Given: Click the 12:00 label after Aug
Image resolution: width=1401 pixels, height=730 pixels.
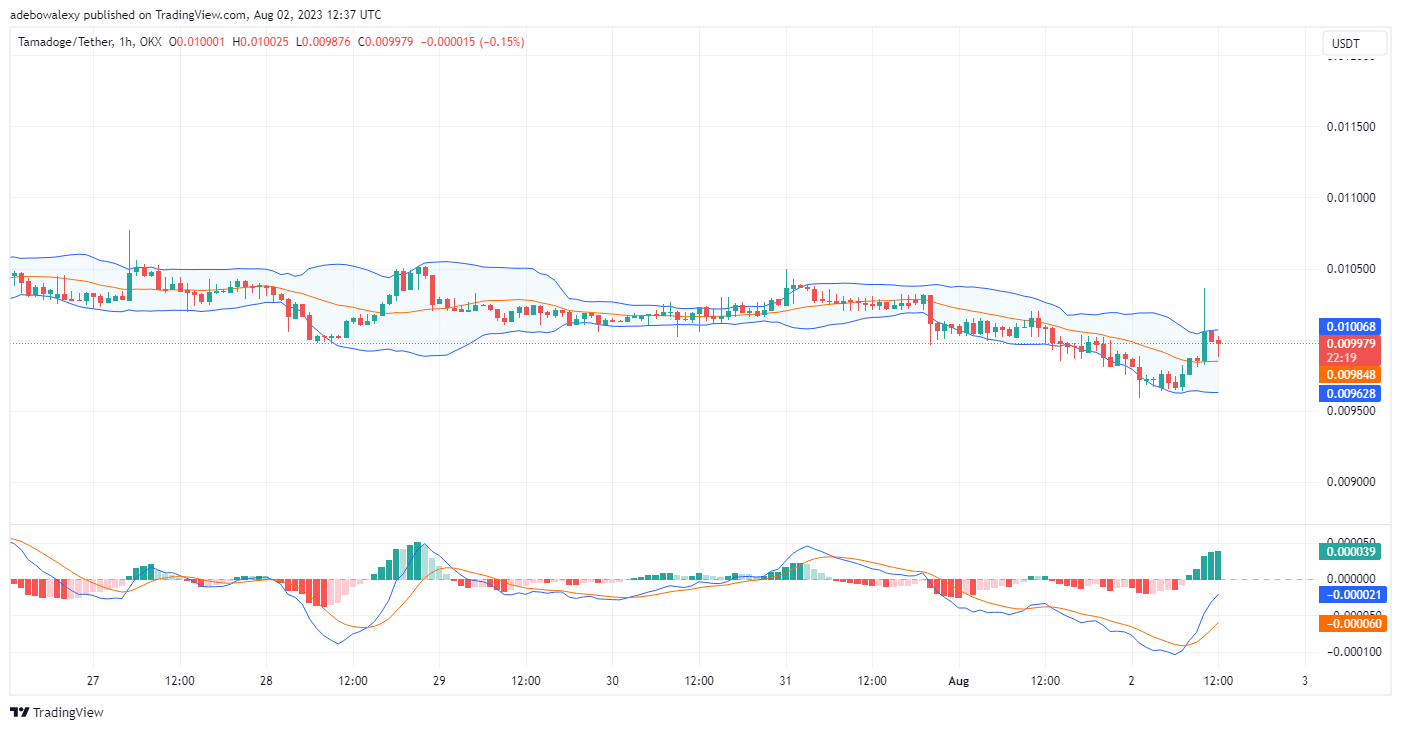Looking at the screenshot, I should tap(1045, 680).
